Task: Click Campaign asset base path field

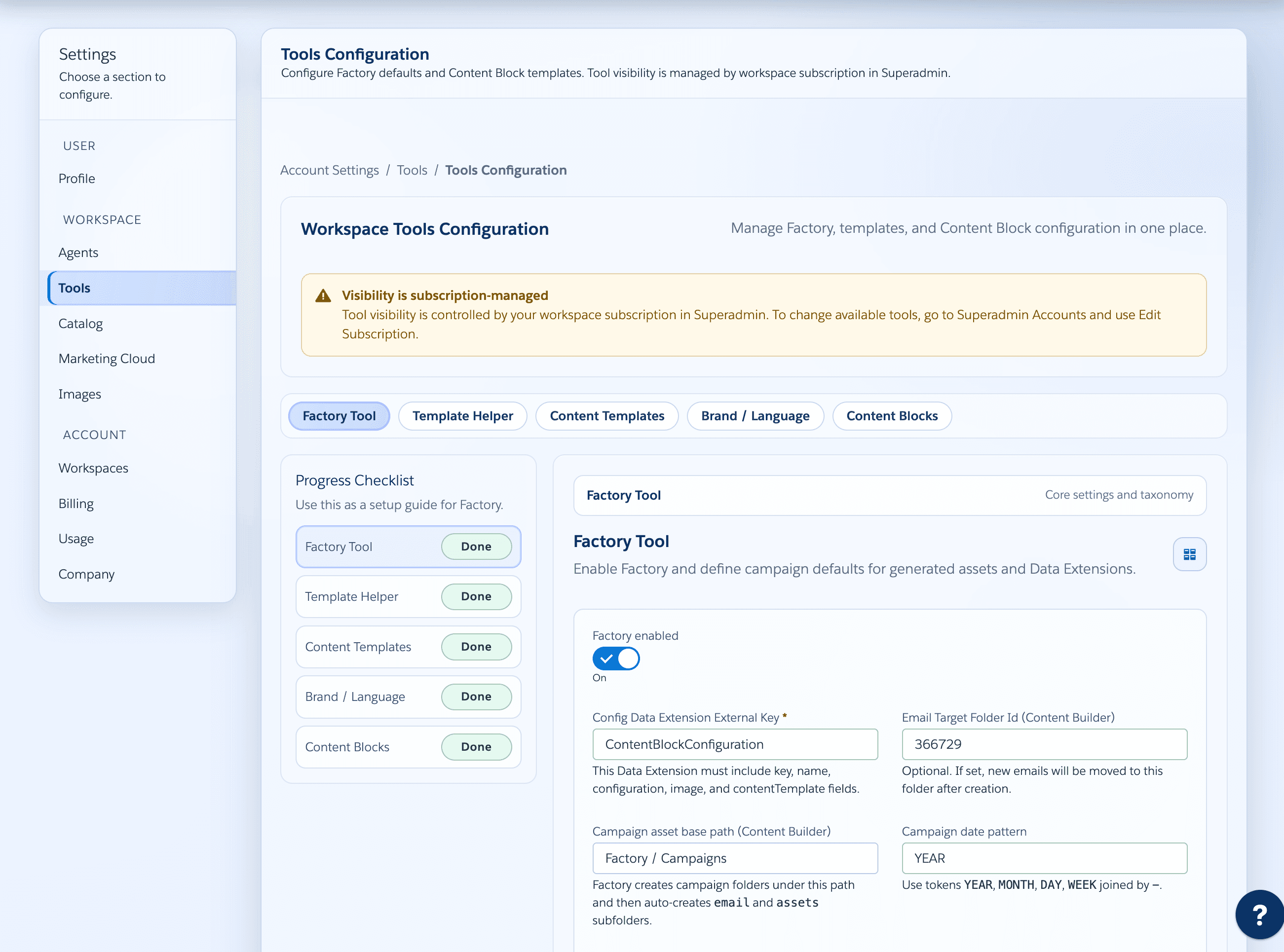Action: [x=735, y=858]
